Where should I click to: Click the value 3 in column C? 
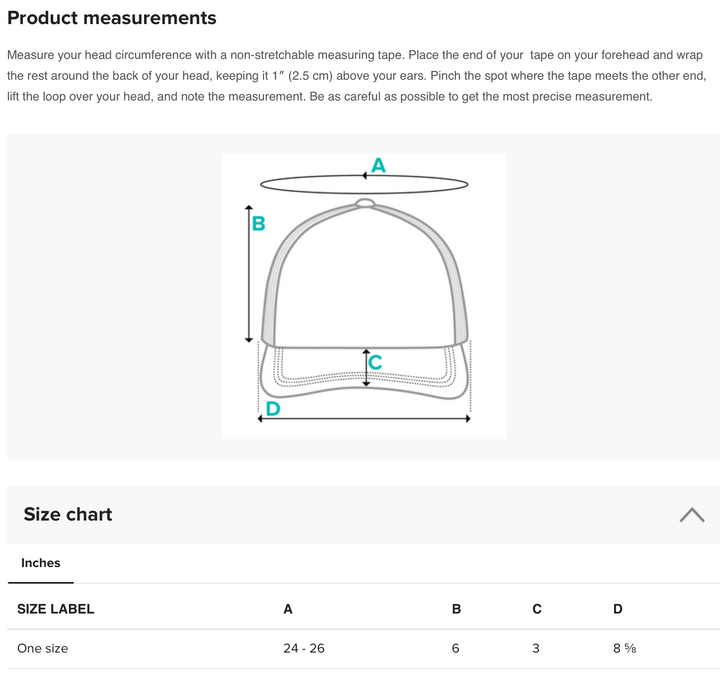536,648
